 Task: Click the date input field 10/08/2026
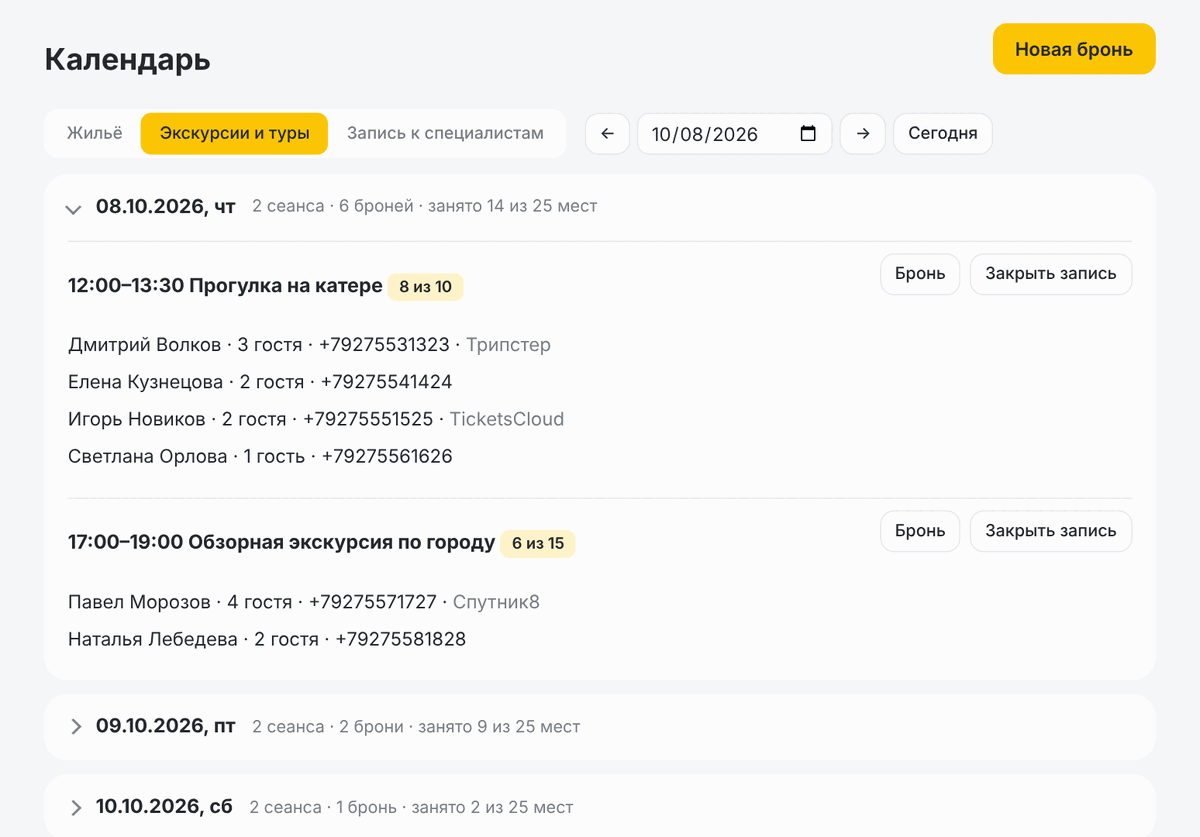pos(734,134)
